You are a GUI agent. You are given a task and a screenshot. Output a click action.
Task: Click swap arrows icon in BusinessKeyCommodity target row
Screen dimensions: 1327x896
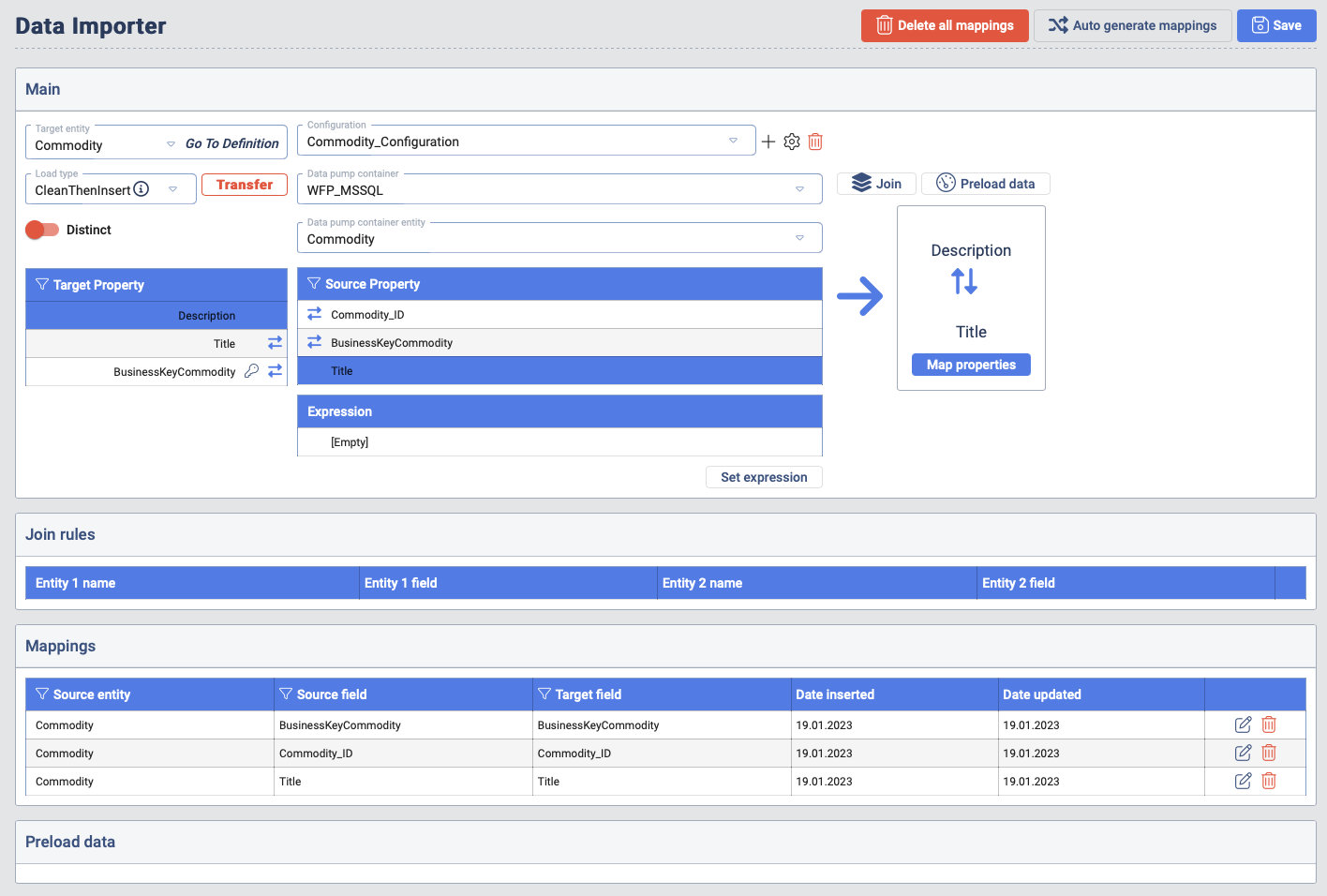276,371
